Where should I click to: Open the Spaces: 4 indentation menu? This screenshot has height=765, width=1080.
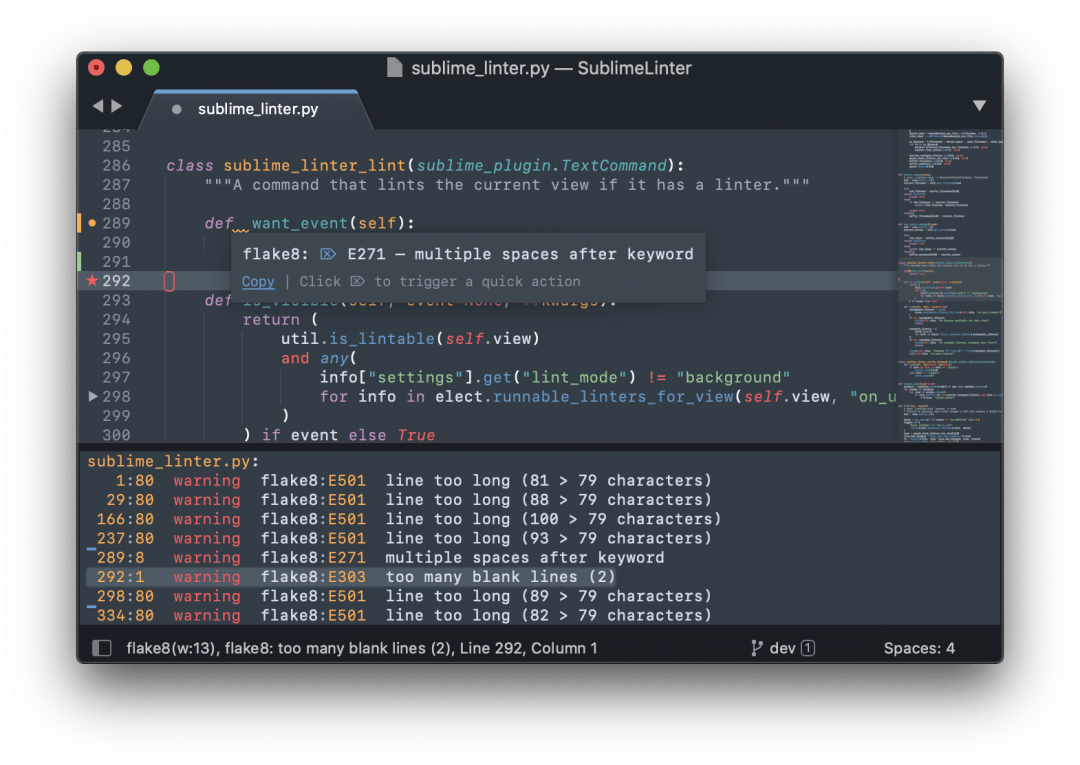click(918, 648)
